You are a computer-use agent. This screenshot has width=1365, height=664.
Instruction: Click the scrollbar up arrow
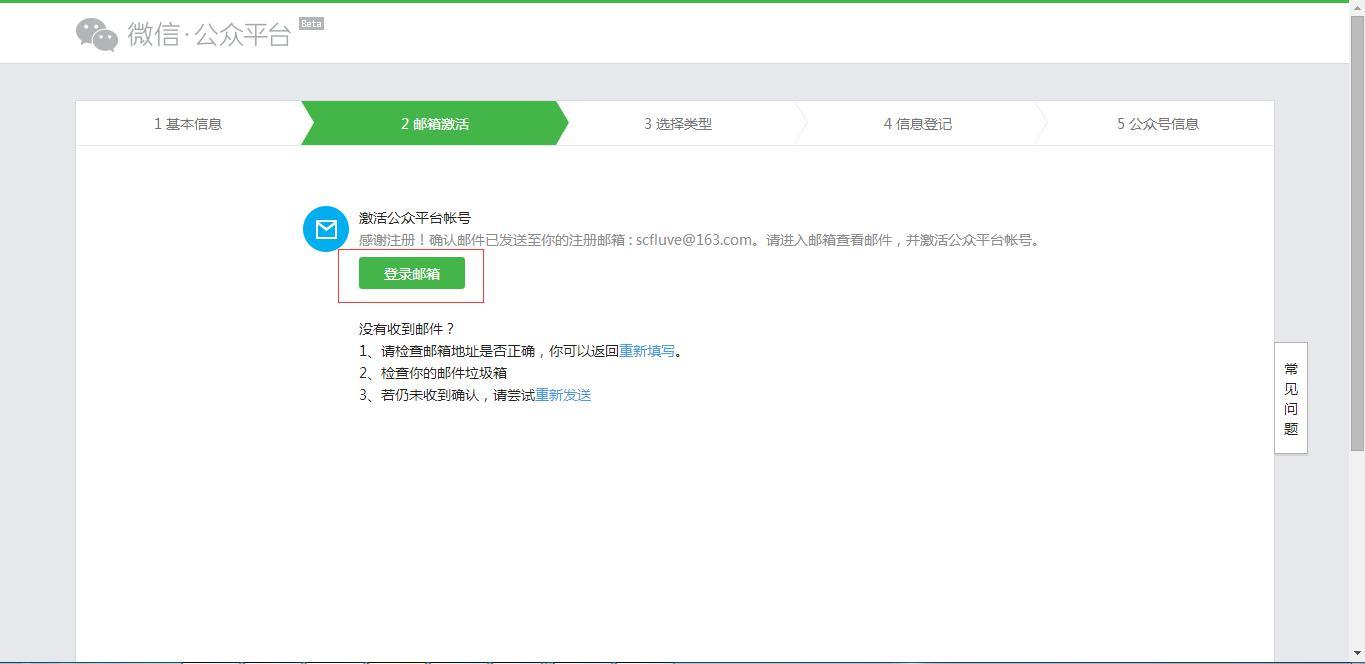coord(1357,8)
